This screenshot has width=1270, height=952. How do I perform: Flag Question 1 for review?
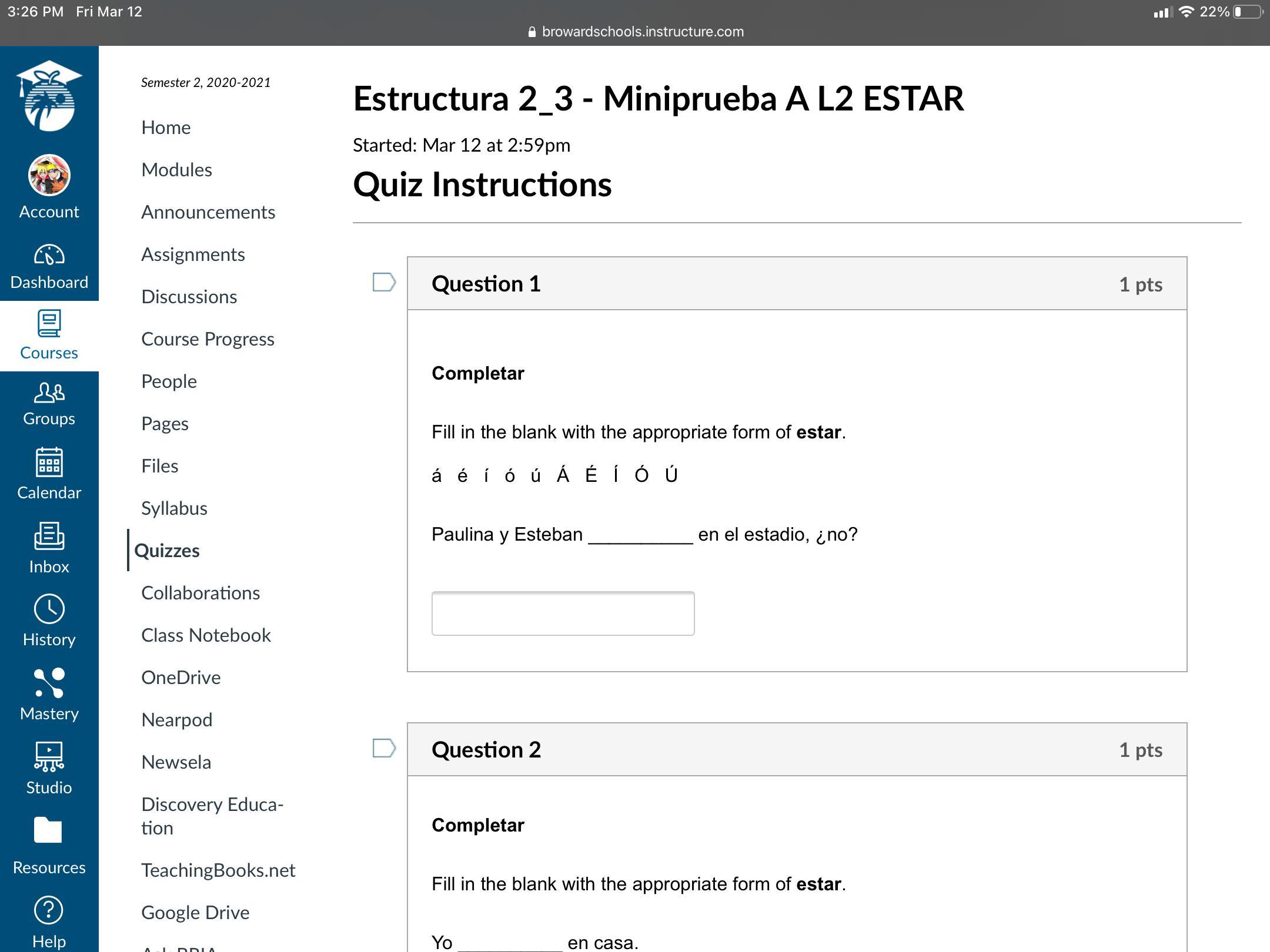point(384,283)
